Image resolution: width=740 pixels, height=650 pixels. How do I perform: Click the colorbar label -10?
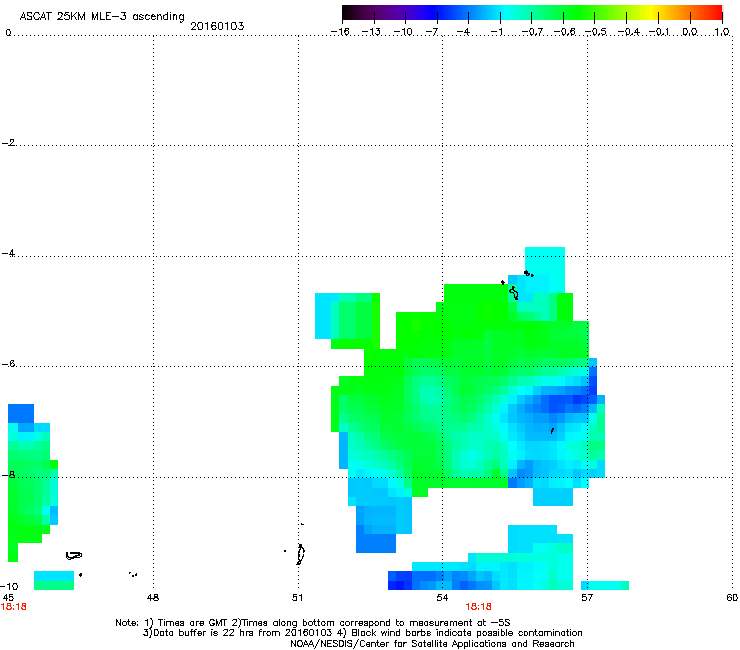(x=403, y=32)
